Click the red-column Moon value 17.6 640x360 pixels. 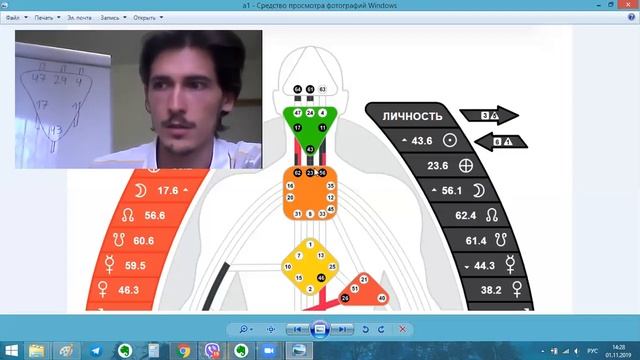(168, 191)
